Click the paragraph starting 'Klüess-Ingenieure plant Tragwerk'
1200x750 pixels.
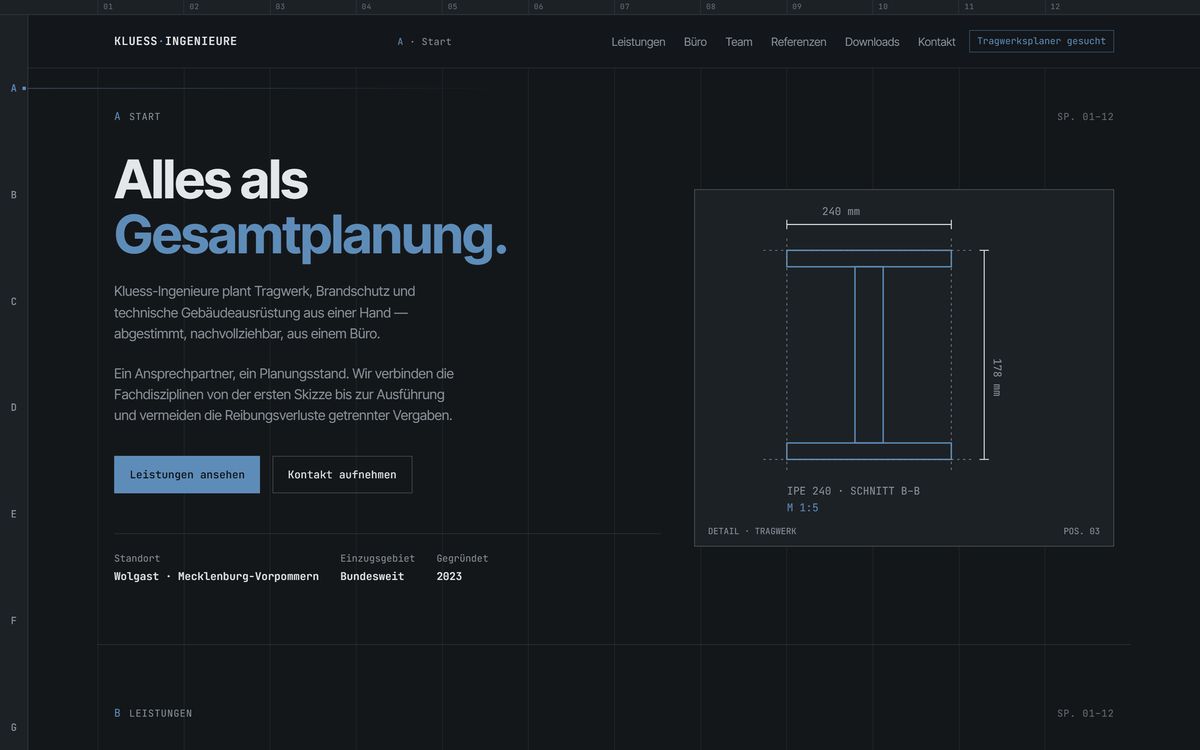(265, 312)
